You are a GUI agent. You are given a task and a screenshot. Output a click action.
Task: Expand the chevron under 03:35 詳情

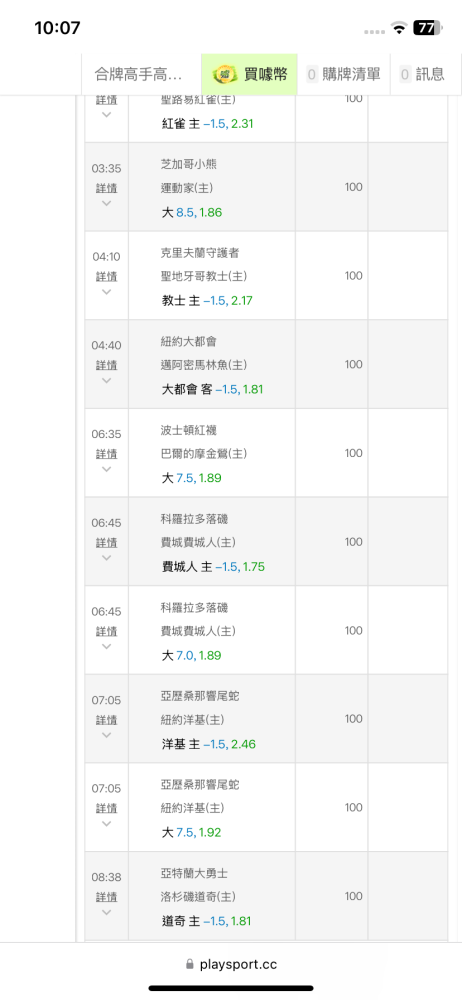107,203
